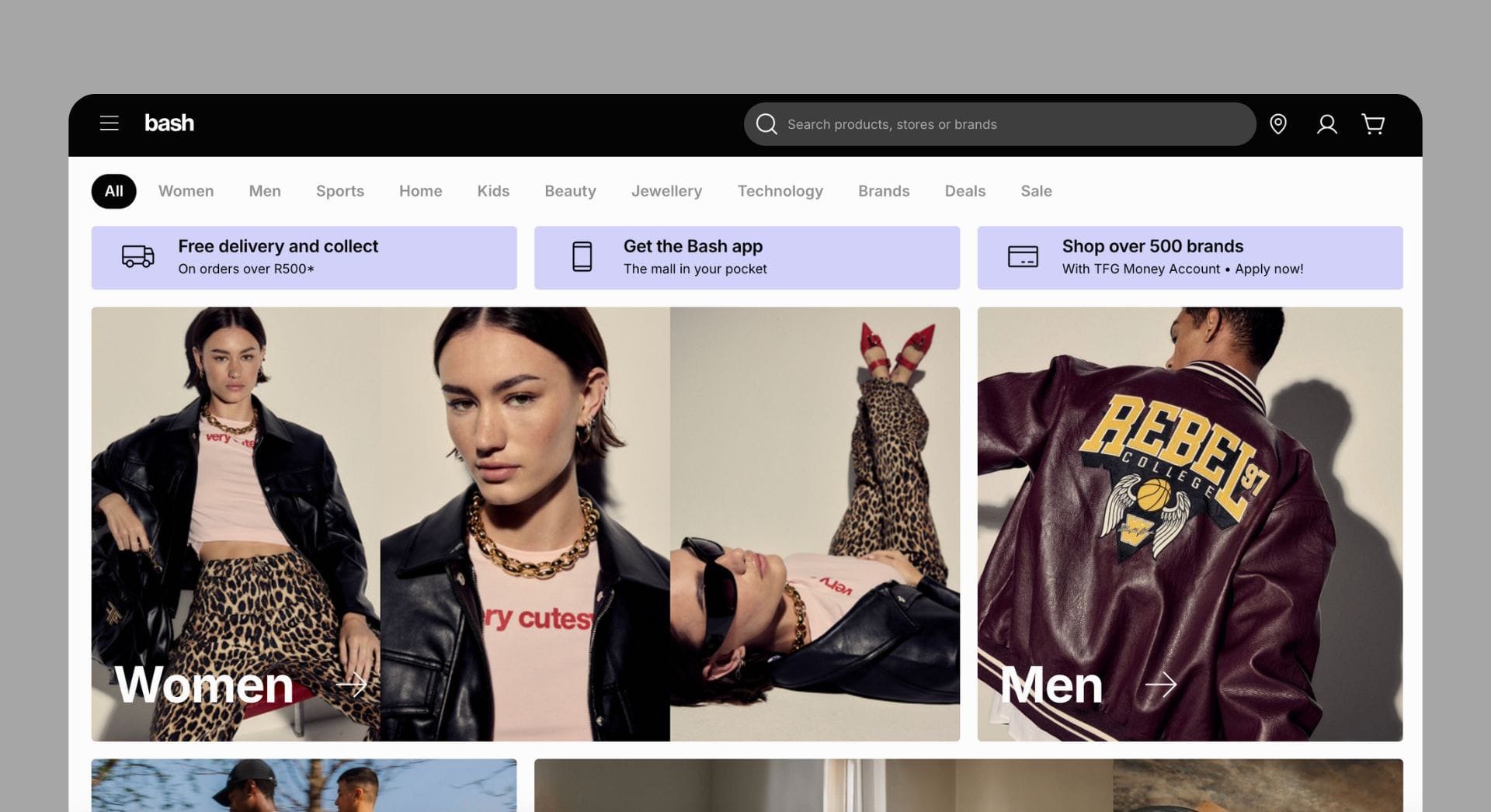The height and width of the screenshot is (812, 1491).
Task: Click the bash logo
Action: pos(169,123)
